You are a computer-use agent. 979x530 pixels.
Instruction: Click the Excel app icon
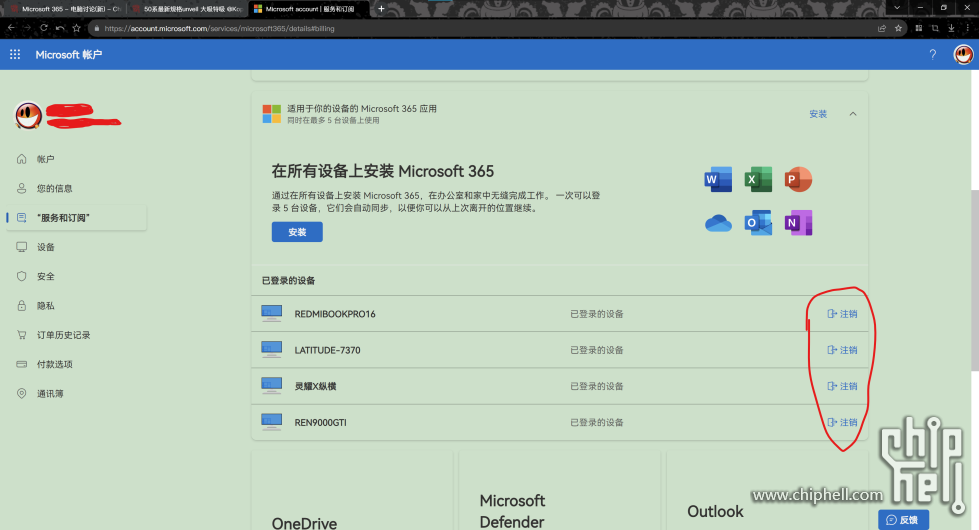point(758,180)
